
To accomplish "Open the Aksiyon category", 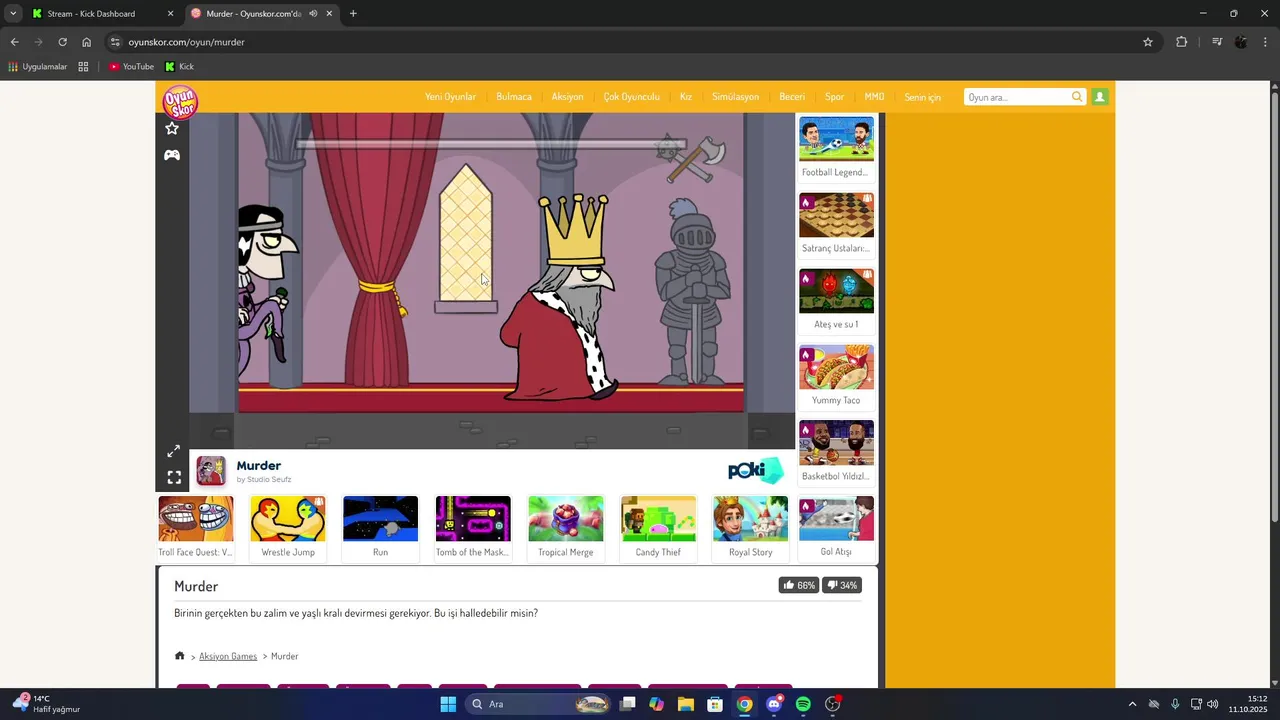I will [x=567, y=97].
